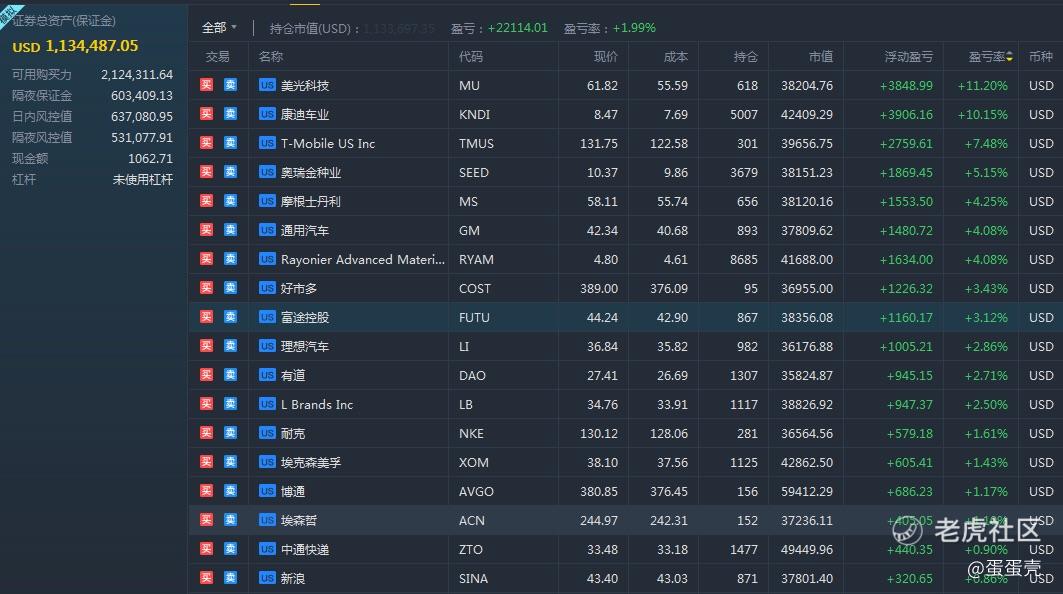Click the buy icon for ACN
1063x594 pixels.
[x=207, y=520]
